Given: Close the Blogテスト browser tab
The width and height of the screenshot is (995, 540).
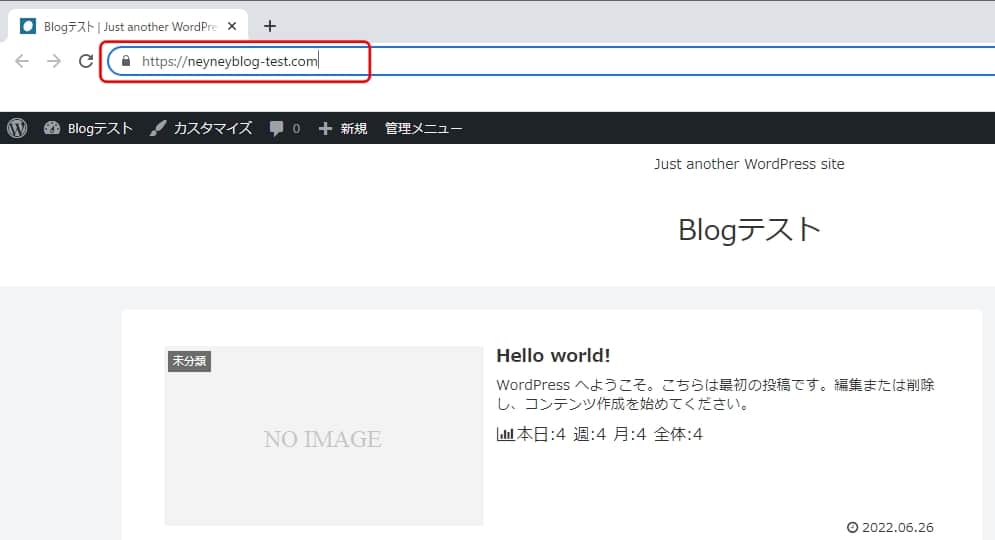Looking at the screenshot, I should (x=232, y=26).
